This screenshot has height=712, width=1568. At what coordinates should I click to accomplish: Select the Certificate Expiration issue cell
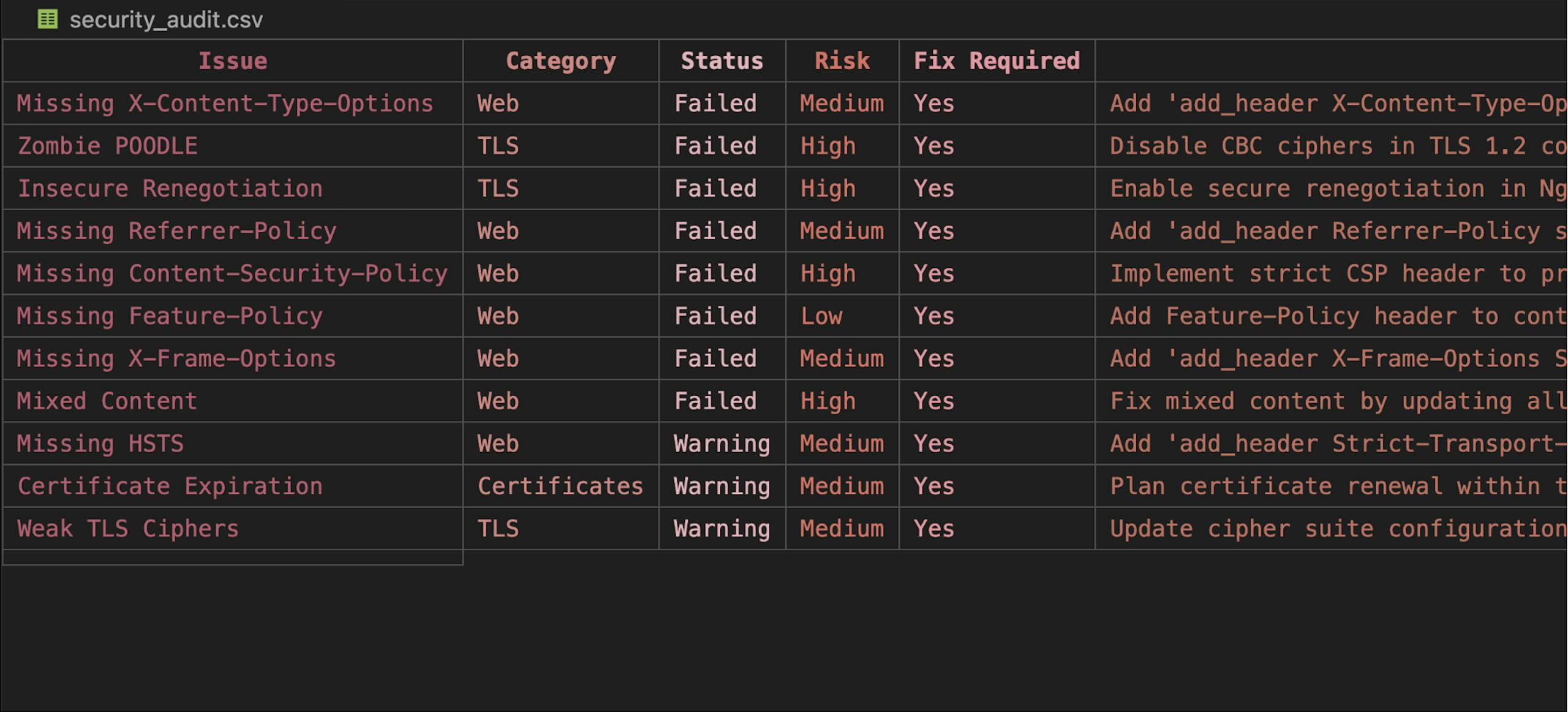[170, 486]
